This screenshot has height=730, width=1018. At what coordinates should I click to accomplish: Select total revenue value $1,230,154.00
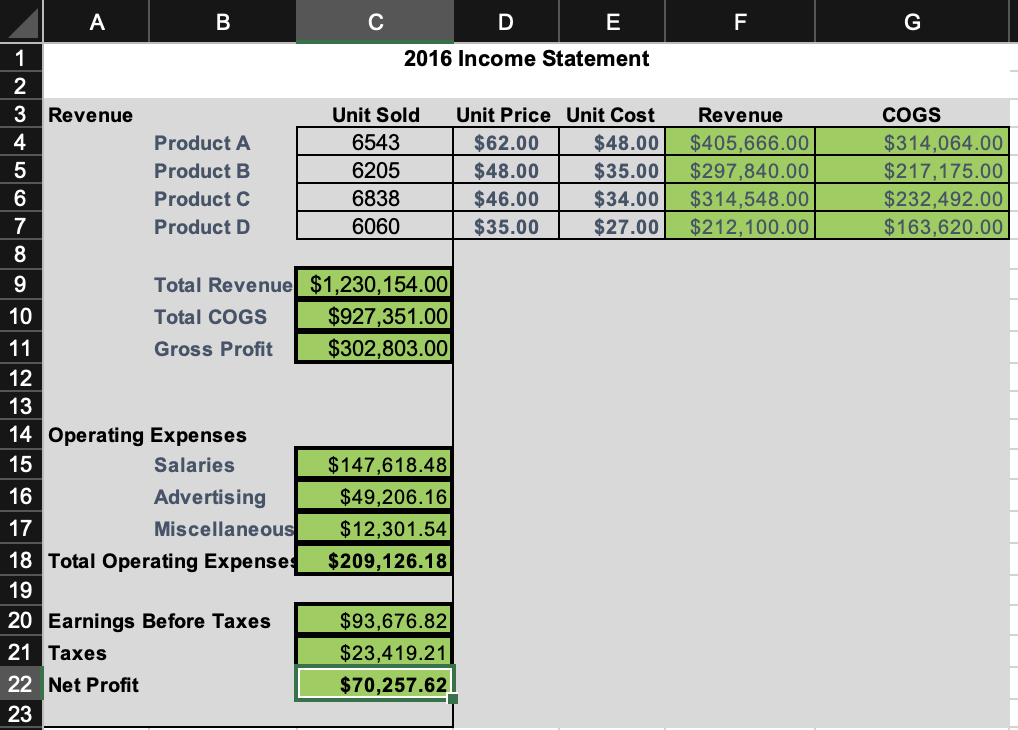375,284
